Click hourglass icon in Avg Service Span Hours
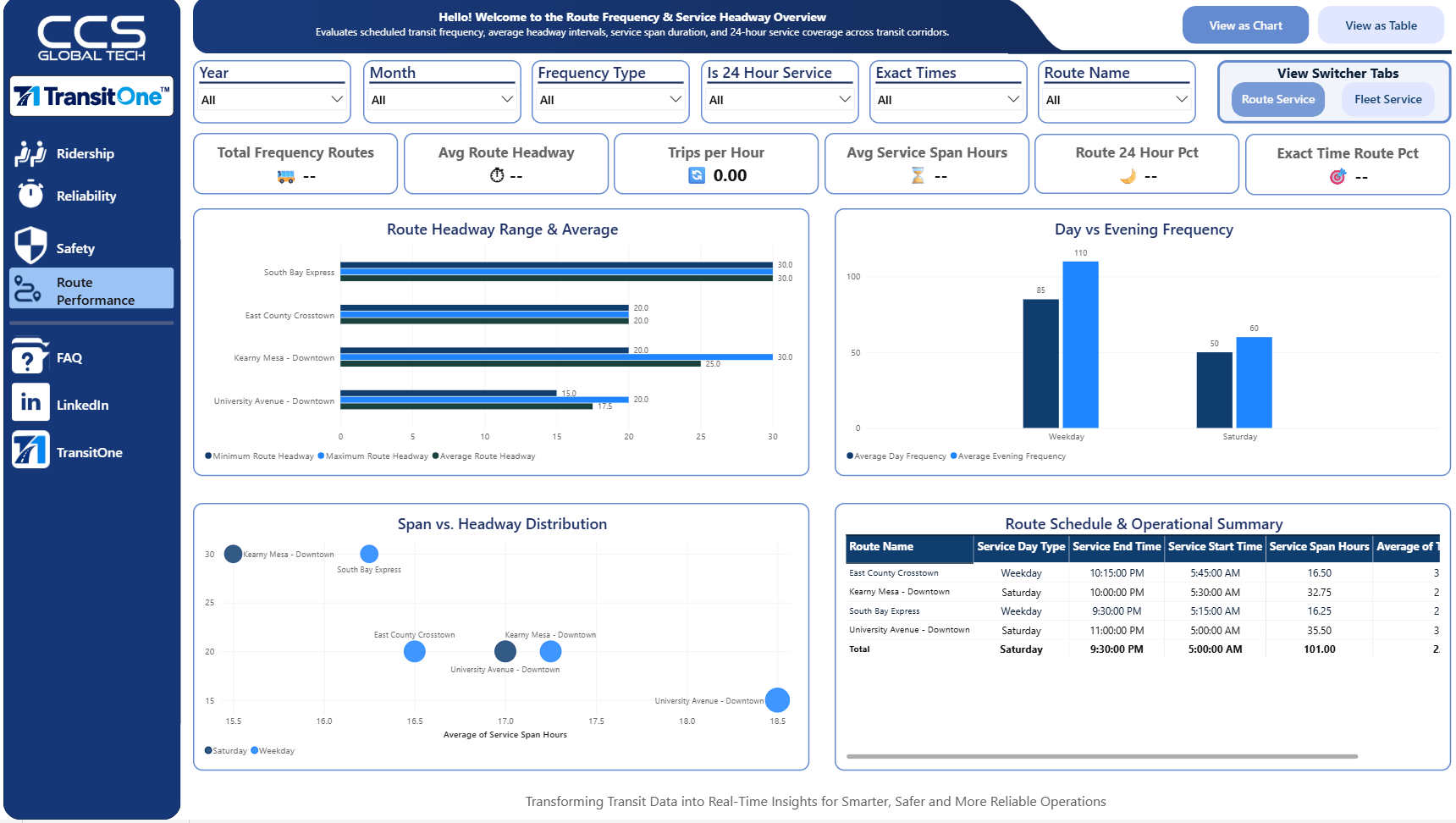Screen dimensions: 1456x823 [x=918, y=175]
